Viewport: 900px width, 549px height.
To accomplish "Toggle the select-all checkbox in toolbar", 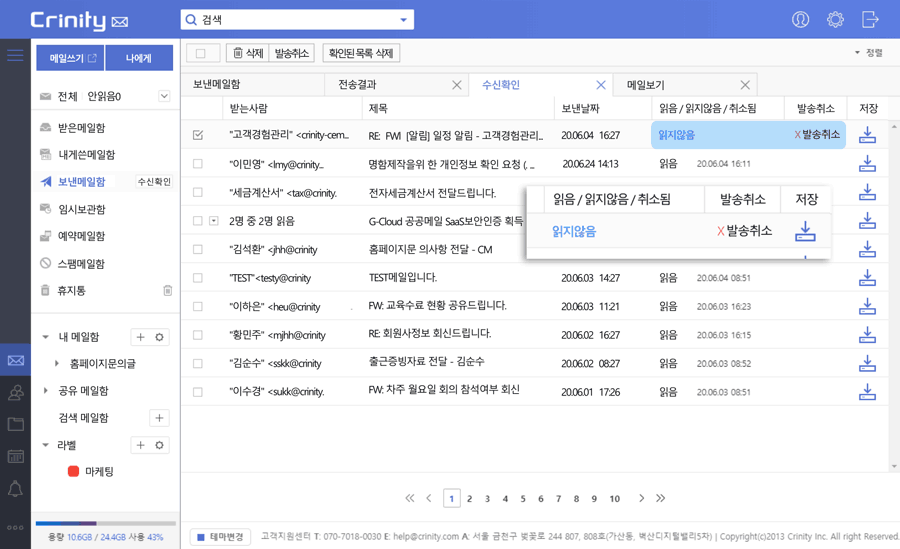I will click(200, 53).
